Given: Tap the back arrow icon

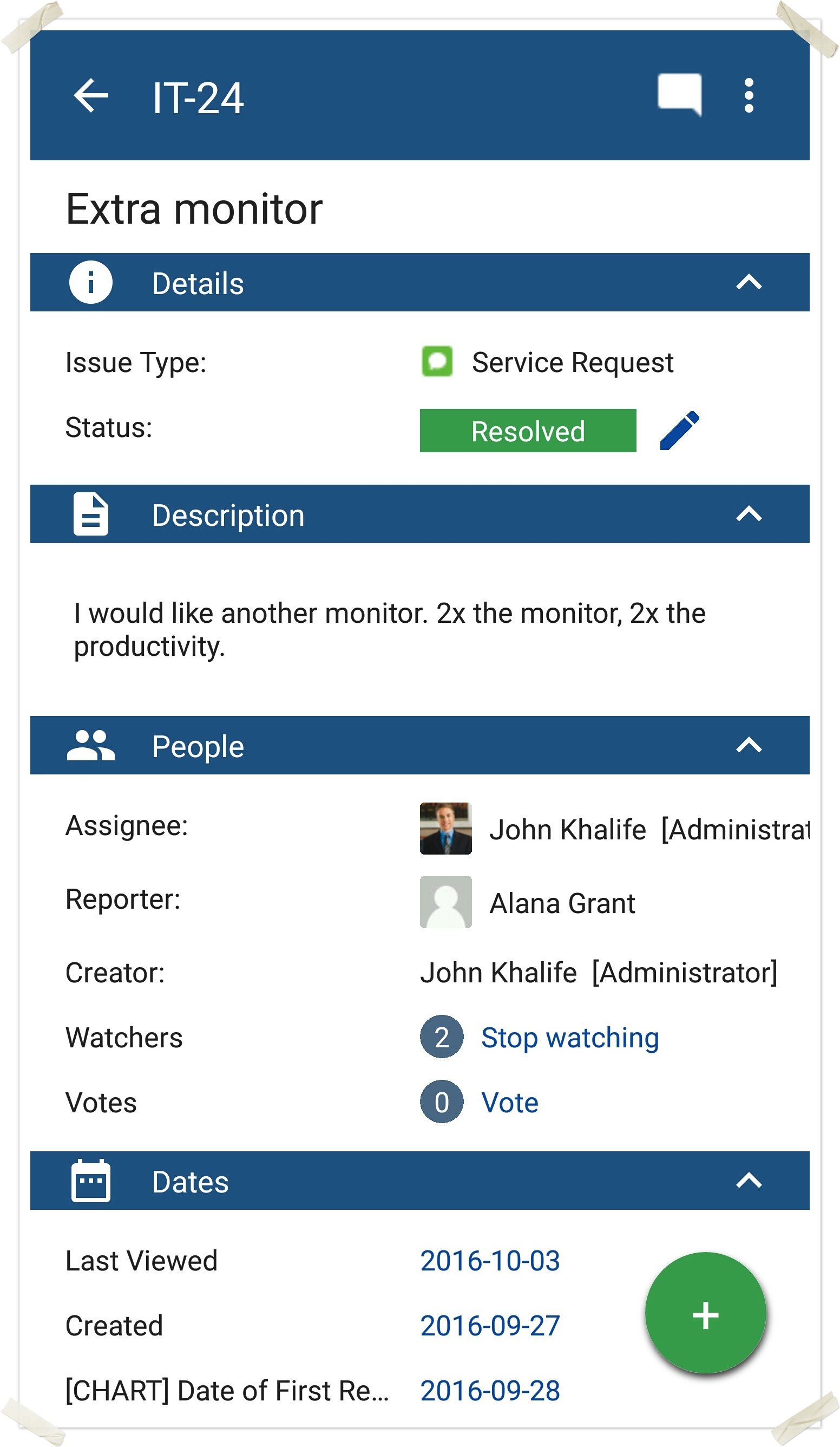Looking at the screenshot, I should 90,95.
